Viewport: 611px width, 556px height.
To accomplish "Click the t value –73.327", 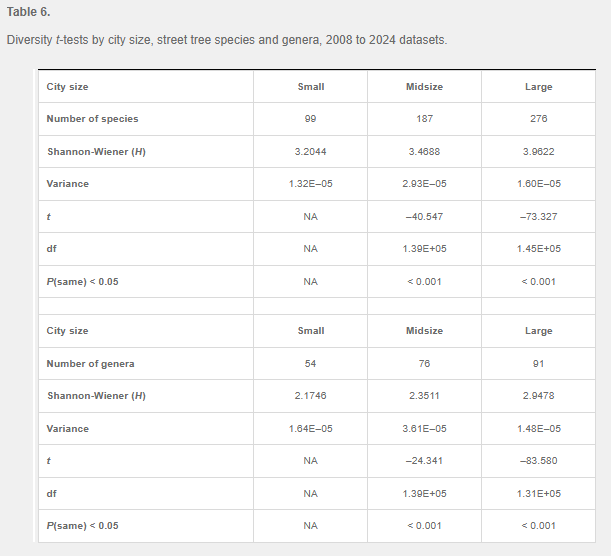I will tap(538, 216).
